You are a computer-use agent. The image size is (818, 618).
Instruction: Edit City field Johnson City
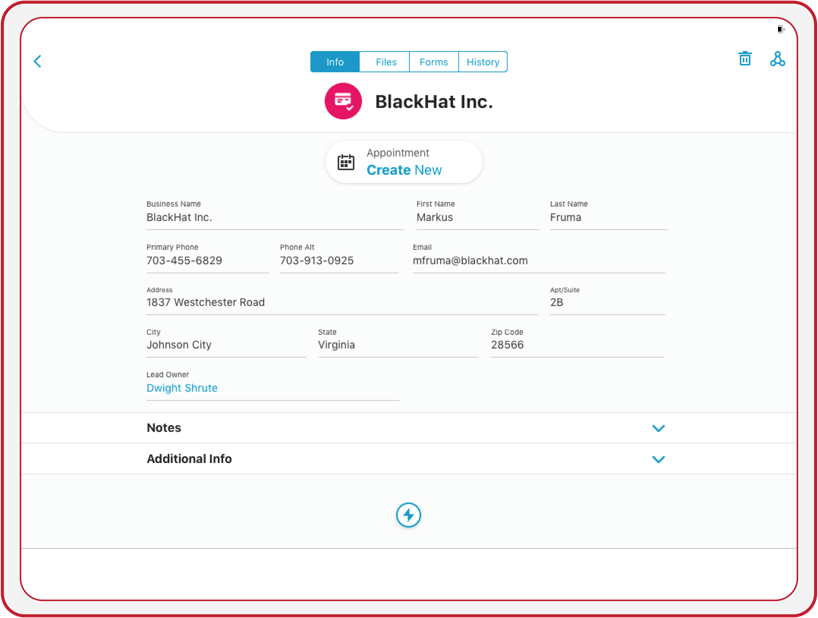[x=226, y=345]
